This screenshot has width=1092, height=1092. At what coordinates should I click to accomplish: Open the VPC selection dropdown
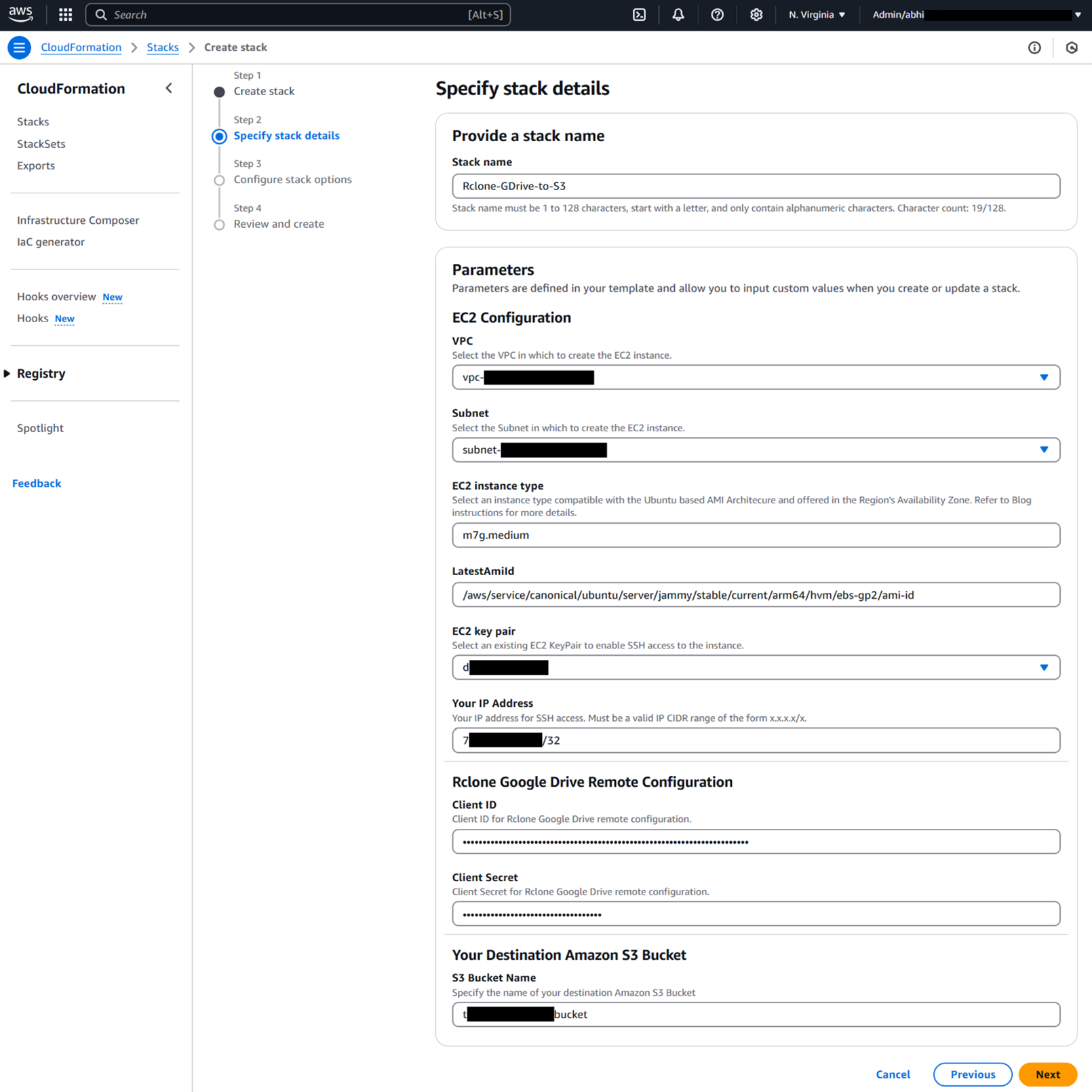pos(1044,377)
